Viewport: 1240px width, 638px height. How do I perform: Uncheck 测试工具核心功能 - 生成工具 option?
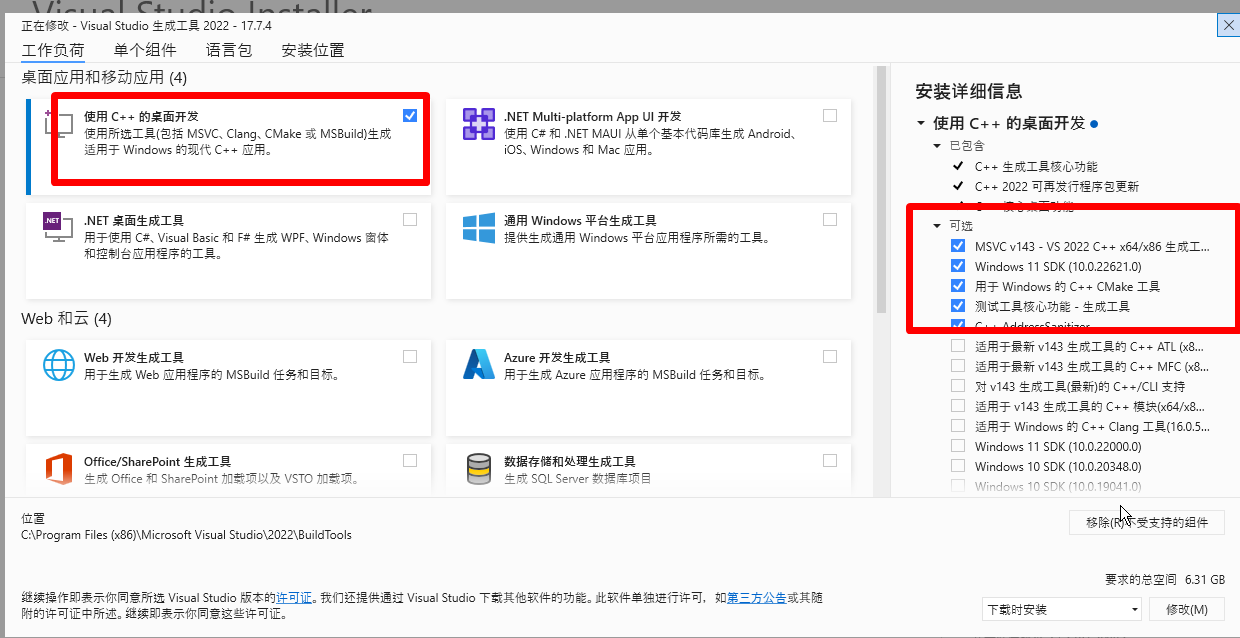click(x=958, y=306)
